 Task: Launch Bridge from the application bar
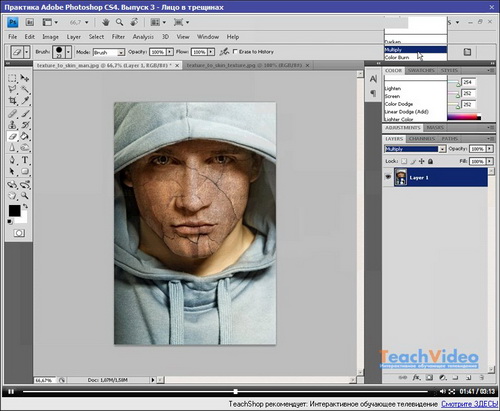click(30, 22)
